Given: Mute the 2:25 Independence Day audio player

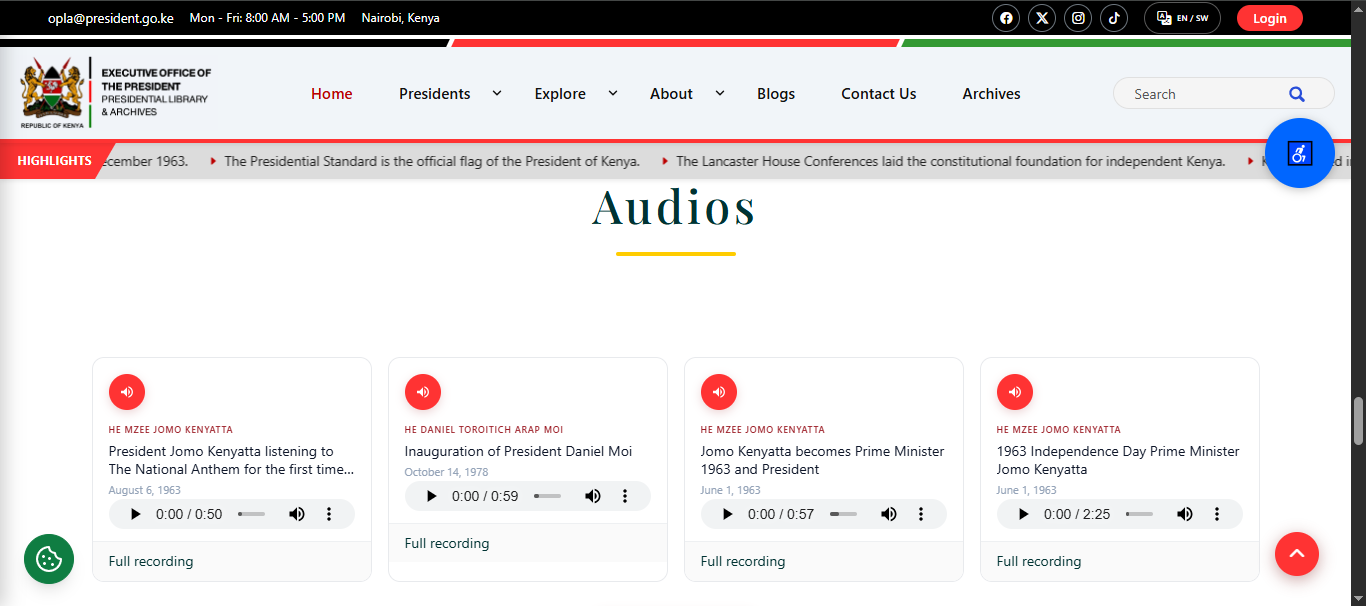Looking at the screenshot, I should (1185, 514).
